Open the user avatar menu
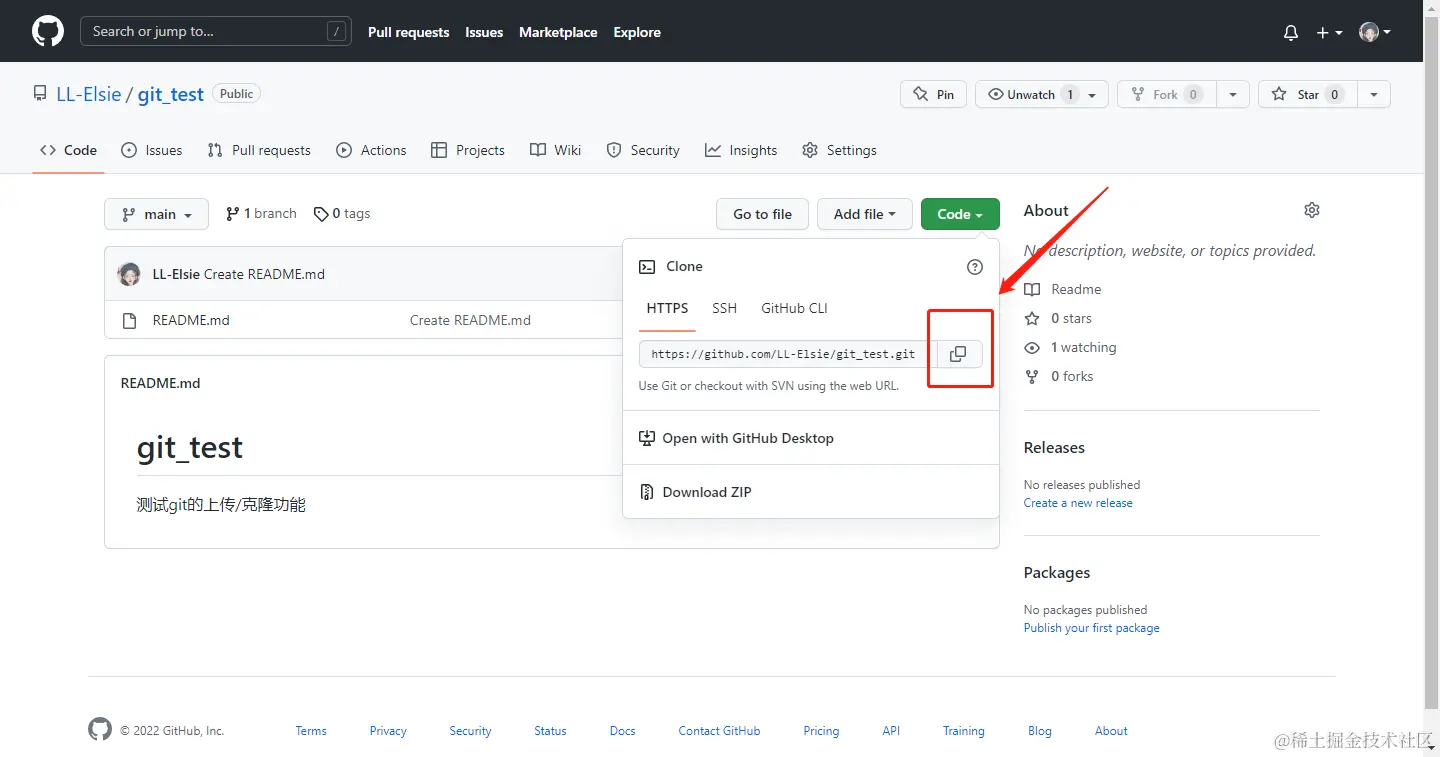The width and height of the screenshot is (1440, 757). 1375,33
